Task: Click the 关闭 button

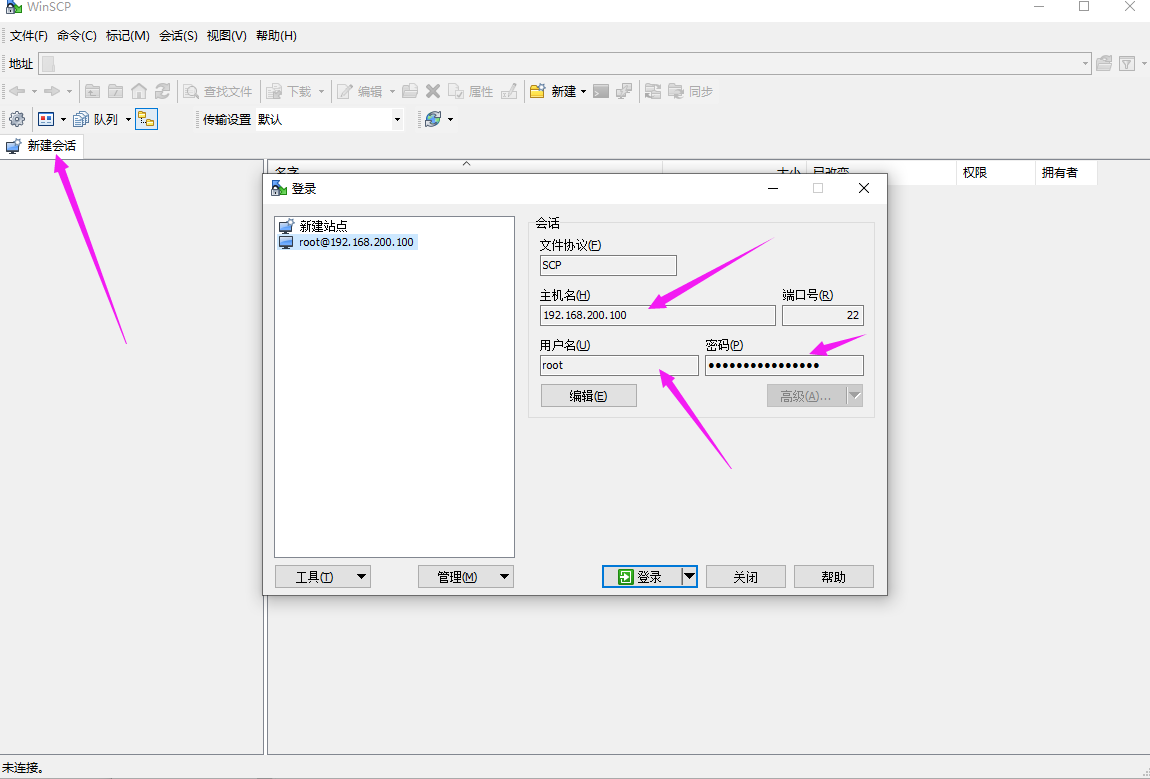Action: click(746, 577)
